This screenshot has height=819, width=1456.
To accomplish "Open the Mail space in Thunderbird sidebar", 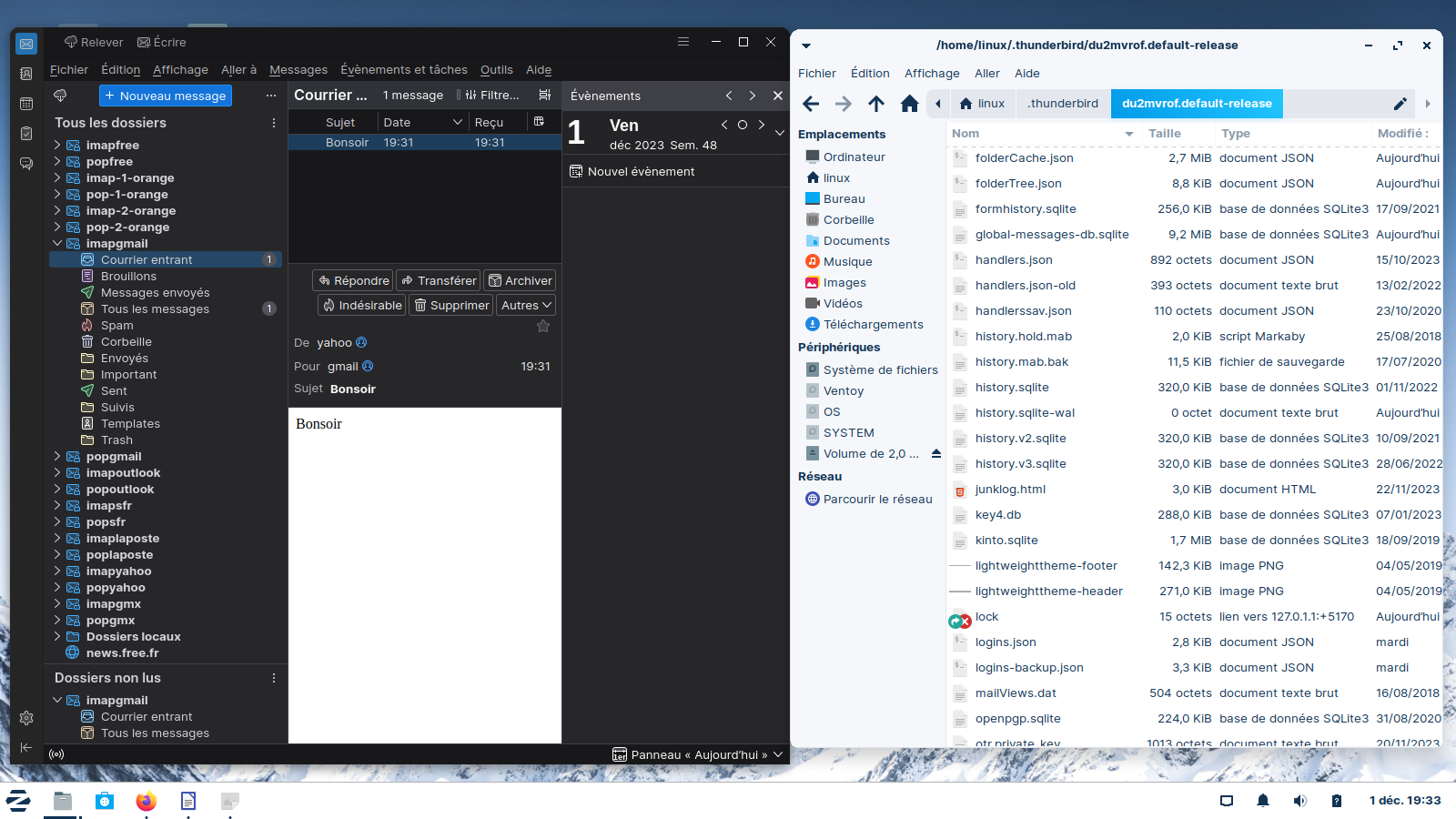I will tap(26, 43).
